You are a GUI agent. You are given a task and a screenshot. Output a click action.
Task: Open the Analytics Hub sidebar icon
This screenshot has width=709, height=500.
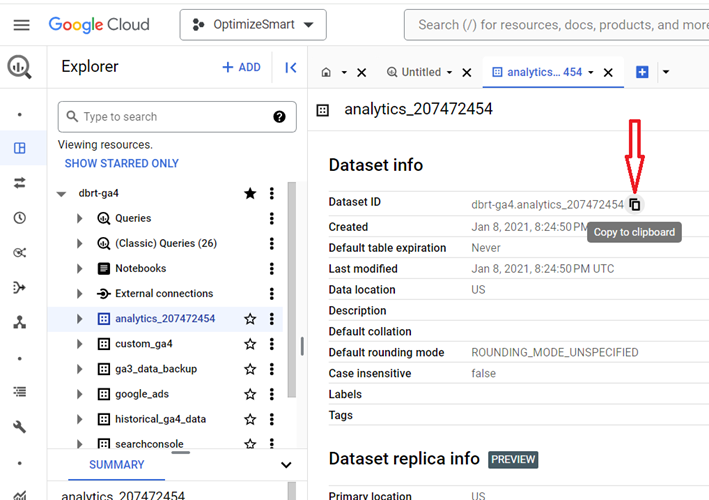[x=19, y=252]
